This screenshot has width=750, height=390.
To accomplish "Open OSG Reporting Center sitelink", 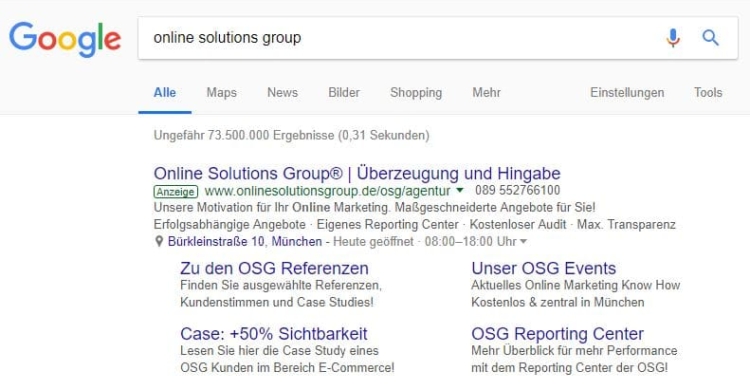I will [557, 334].
